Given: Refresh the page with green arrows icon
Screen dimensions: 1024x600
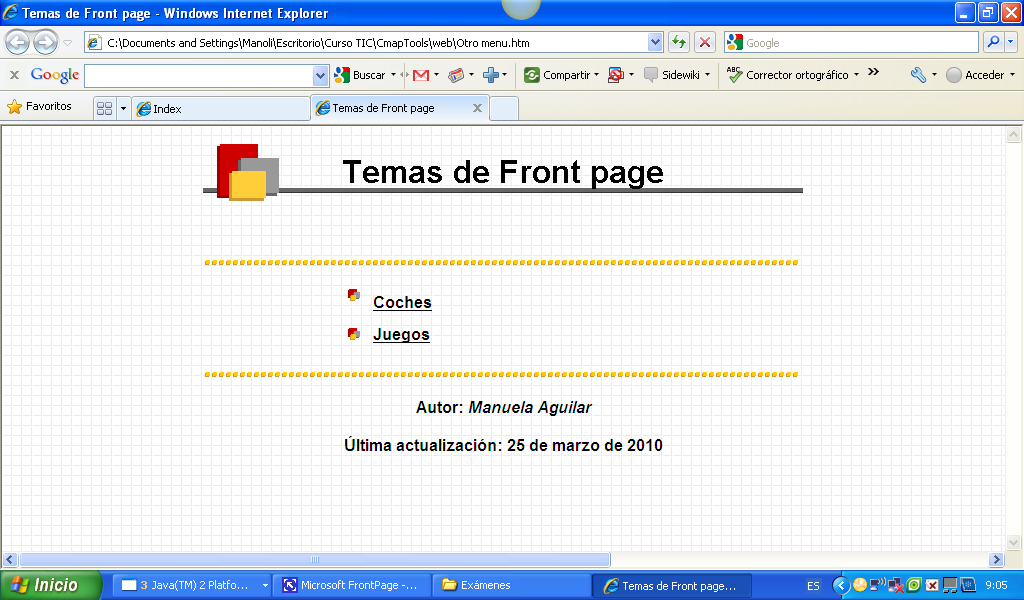Looking at the screenshot, I should pos(679,42).
